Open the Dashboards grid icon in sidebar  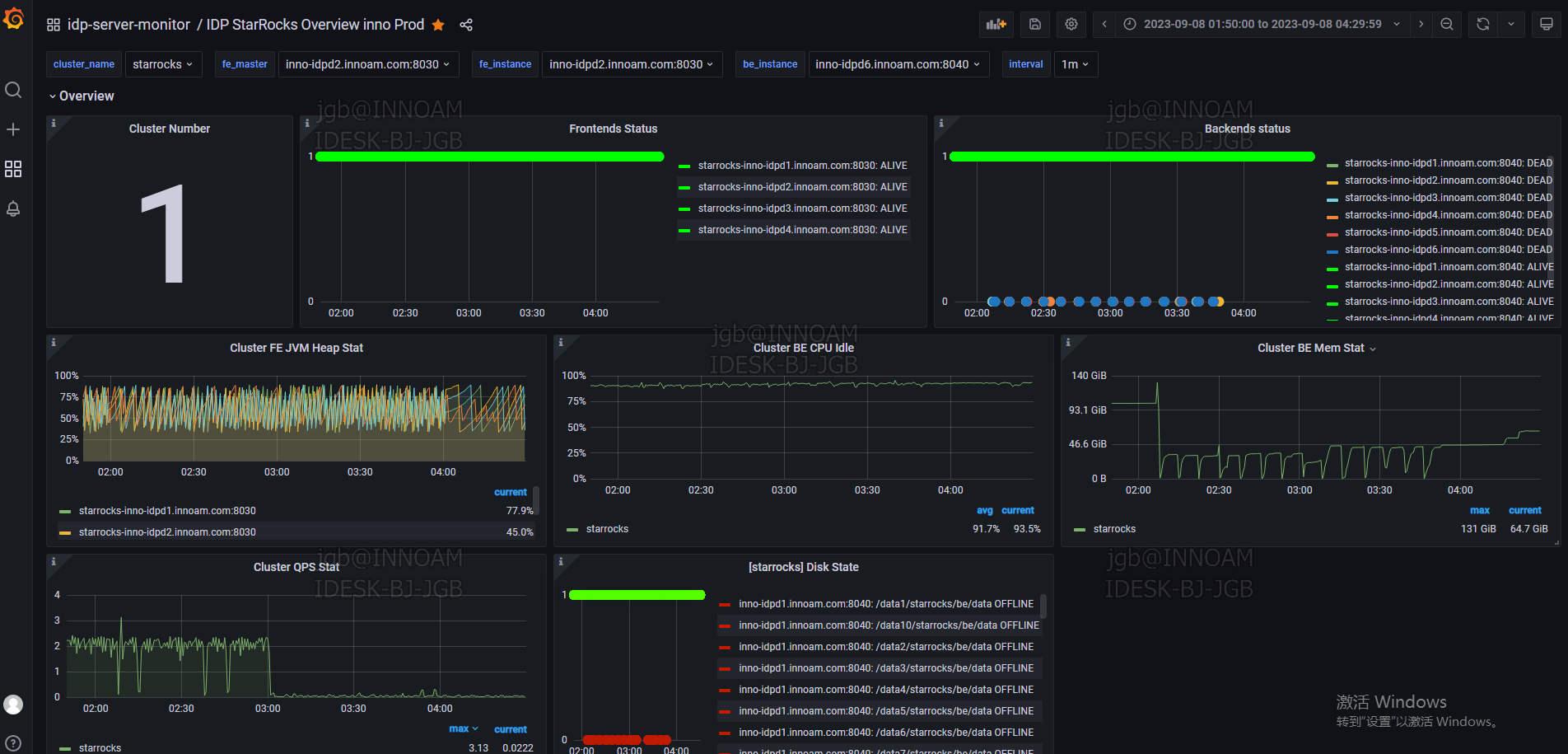click(x=13, y=169)
